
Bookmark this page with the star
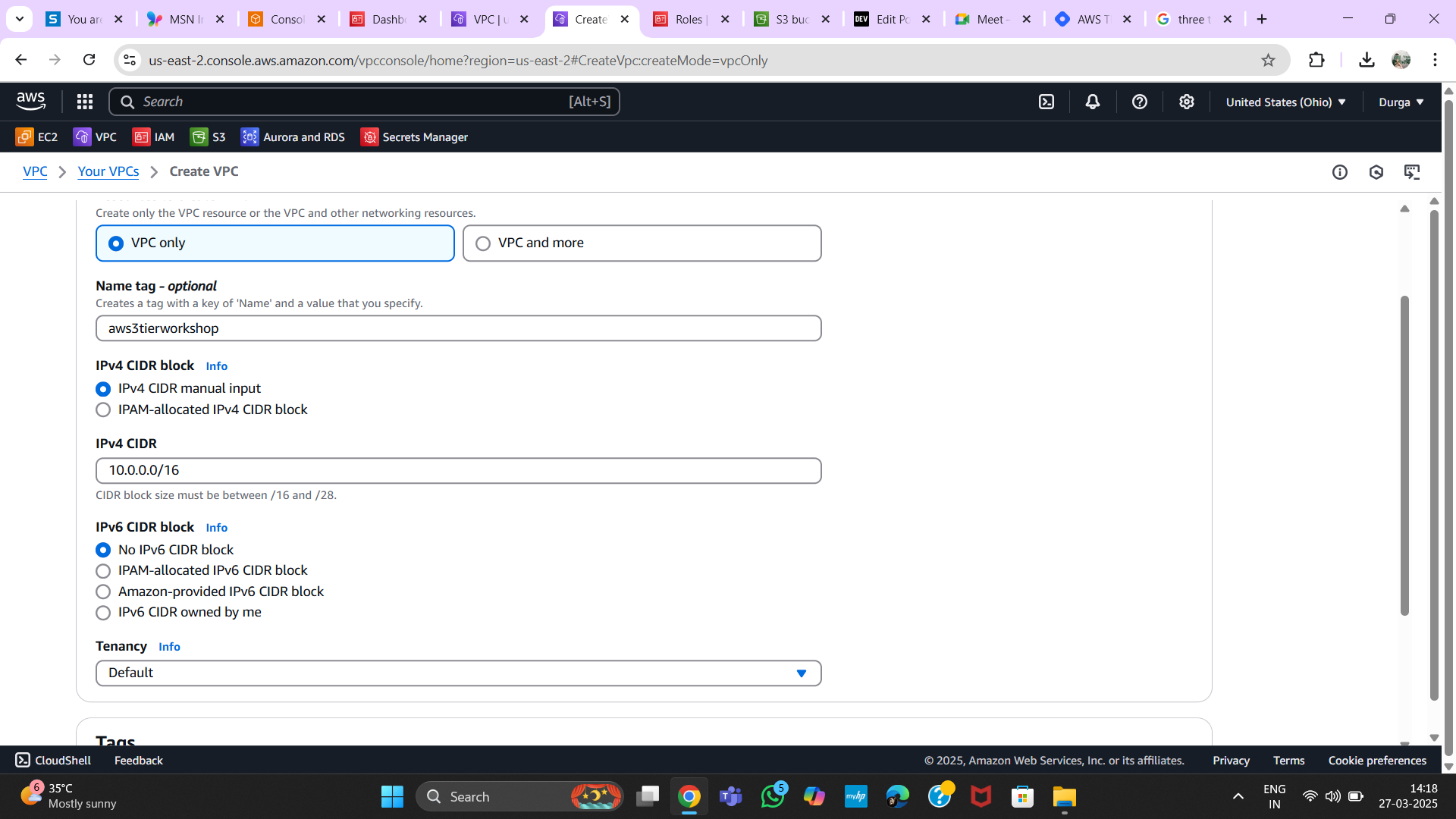(x=1268, y=60)
